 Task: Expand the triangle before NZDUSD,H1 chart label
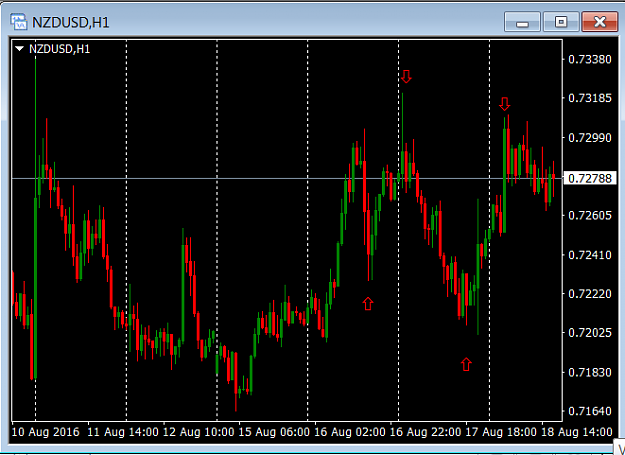19,49
